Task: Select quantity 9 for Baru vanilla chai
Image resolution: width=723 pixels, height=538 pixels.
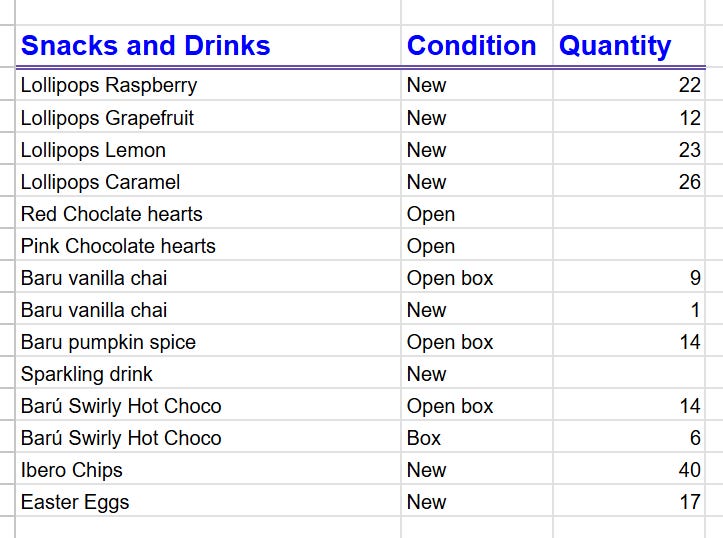Action: pyautogui.click(x=629, y=278)
